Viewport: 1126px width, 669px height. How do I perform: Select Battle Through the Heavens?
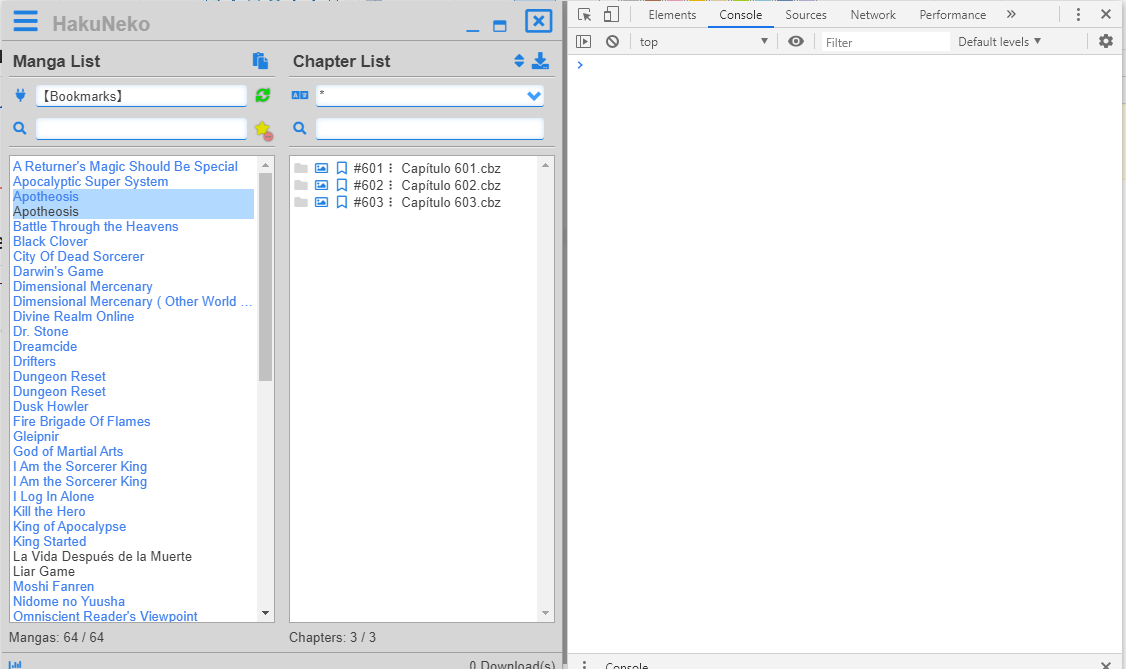pos(96,226)
